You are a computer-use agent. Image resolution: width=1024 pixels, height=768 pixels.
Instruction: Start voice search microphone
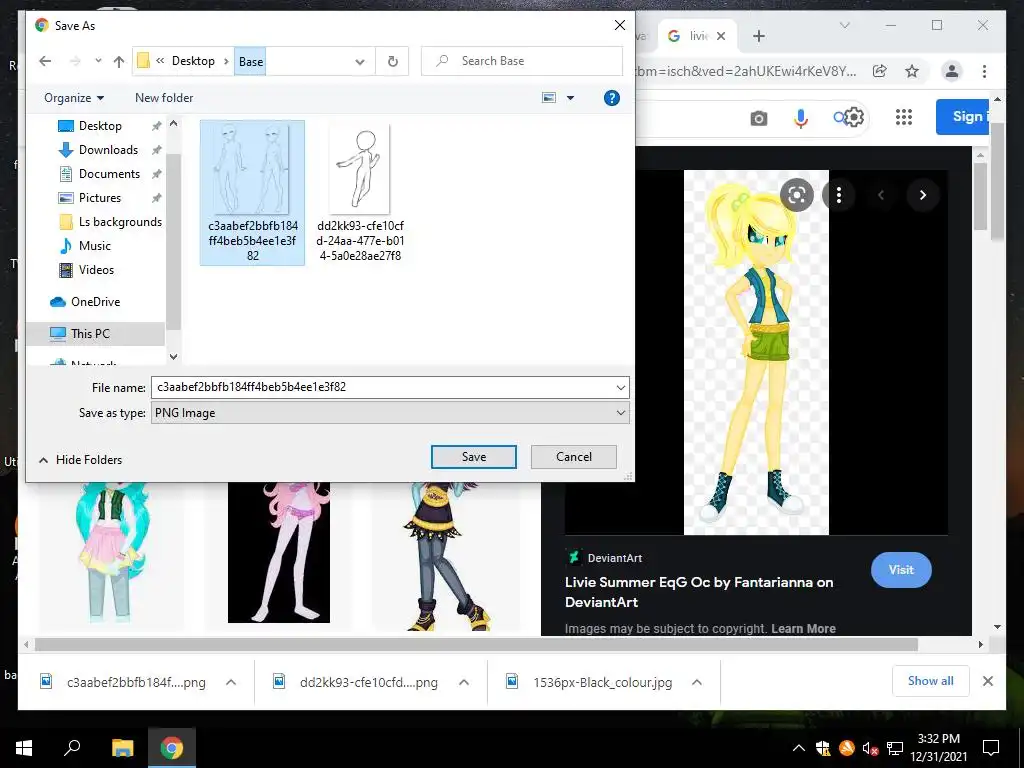801,118
